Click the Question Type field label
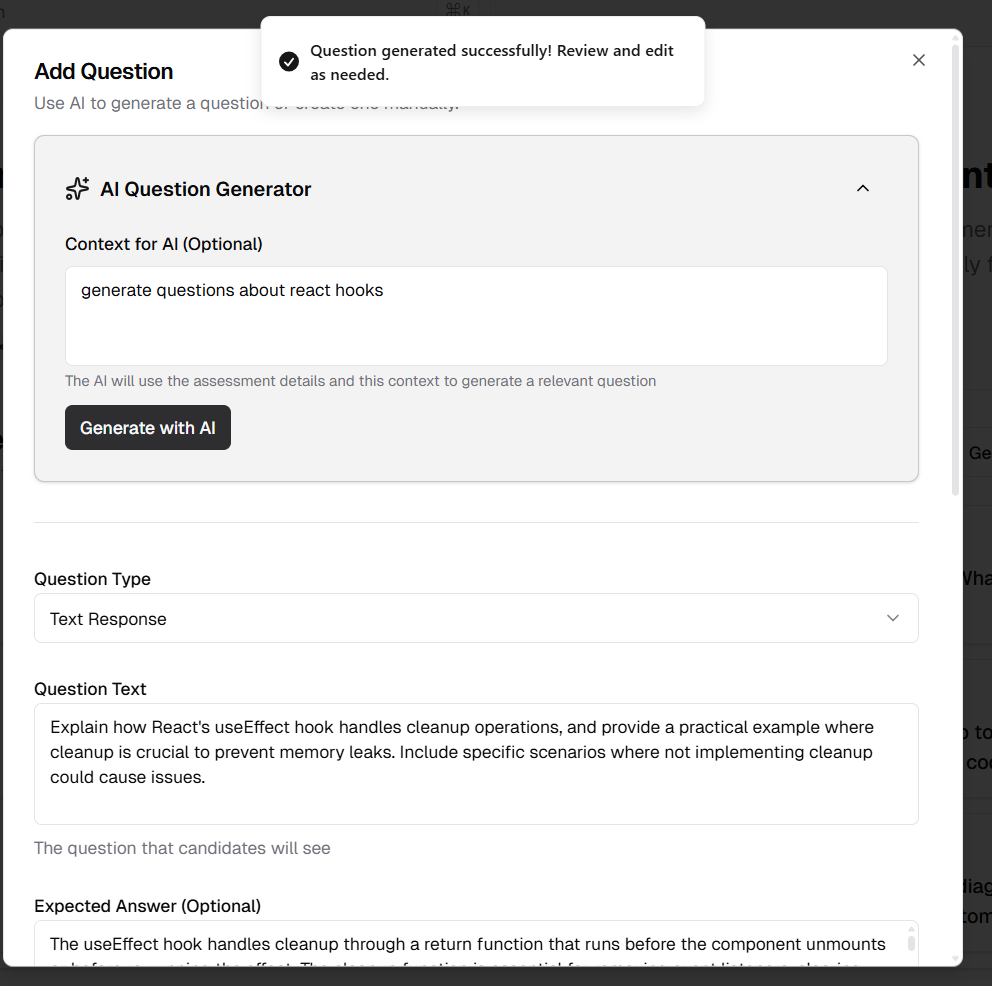This screenshot has height=986, width=992. (x=92, y=579)
